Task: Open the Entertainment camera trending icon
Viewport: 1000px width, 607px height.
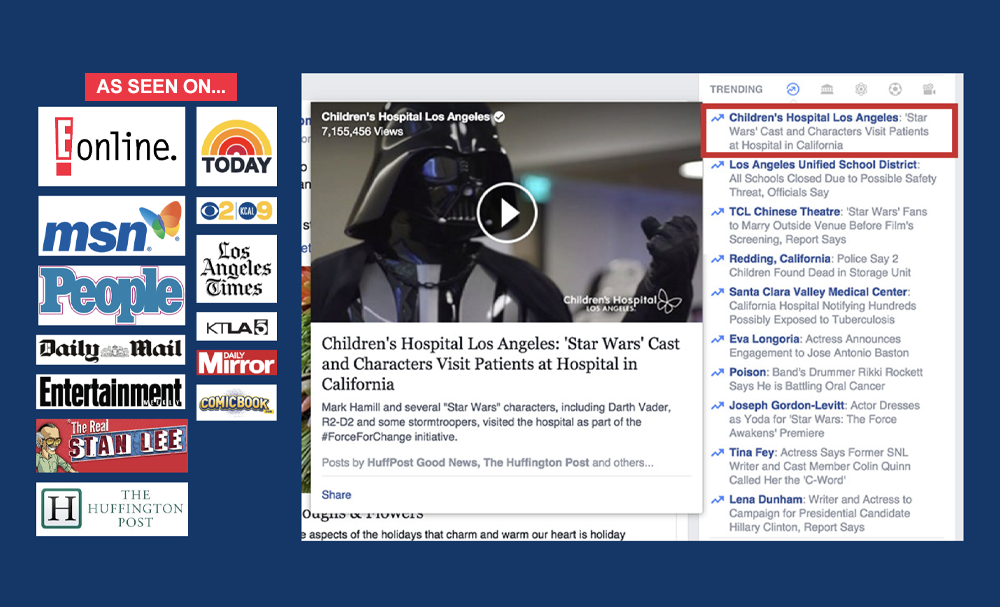Action: 929,89
